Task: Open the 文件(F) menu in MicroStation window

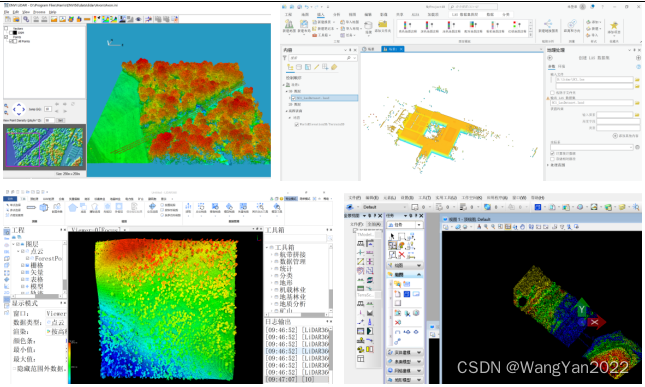Action: [x=355, y=198]
